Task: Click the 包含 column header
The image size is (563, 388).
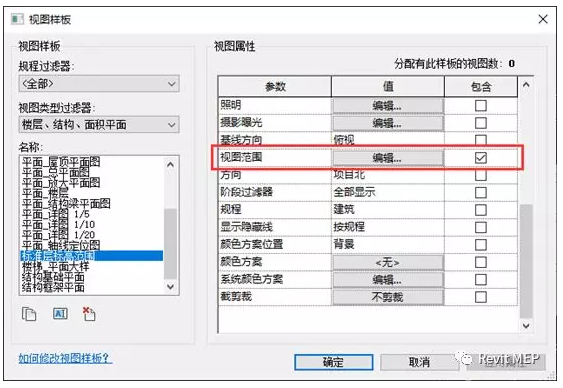Action: [481, 87]
